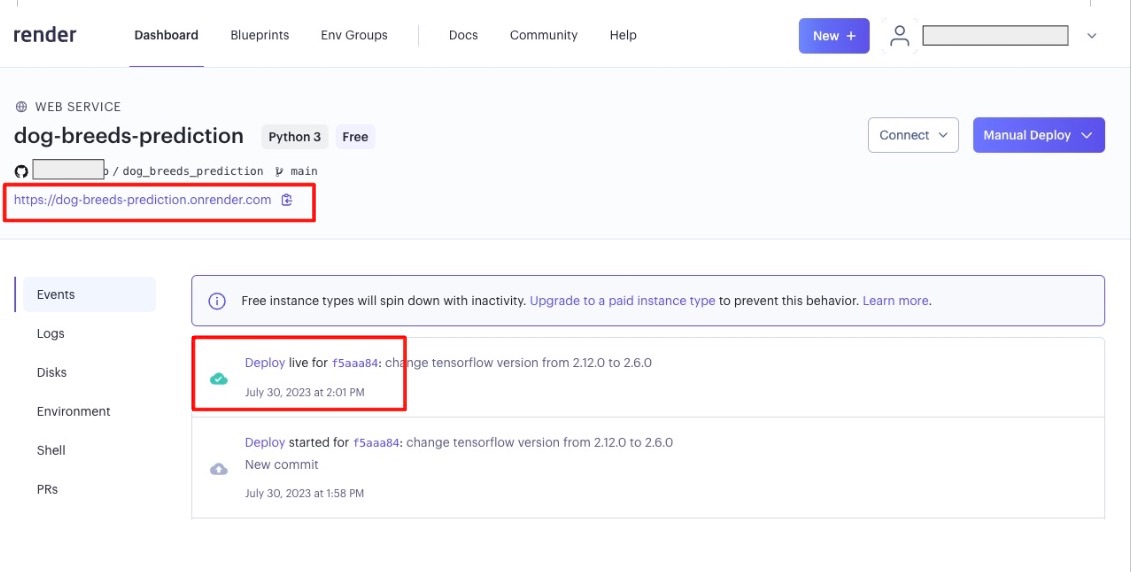Click the account name field in the header
The image size is (1131, 572).
[995, 35]
